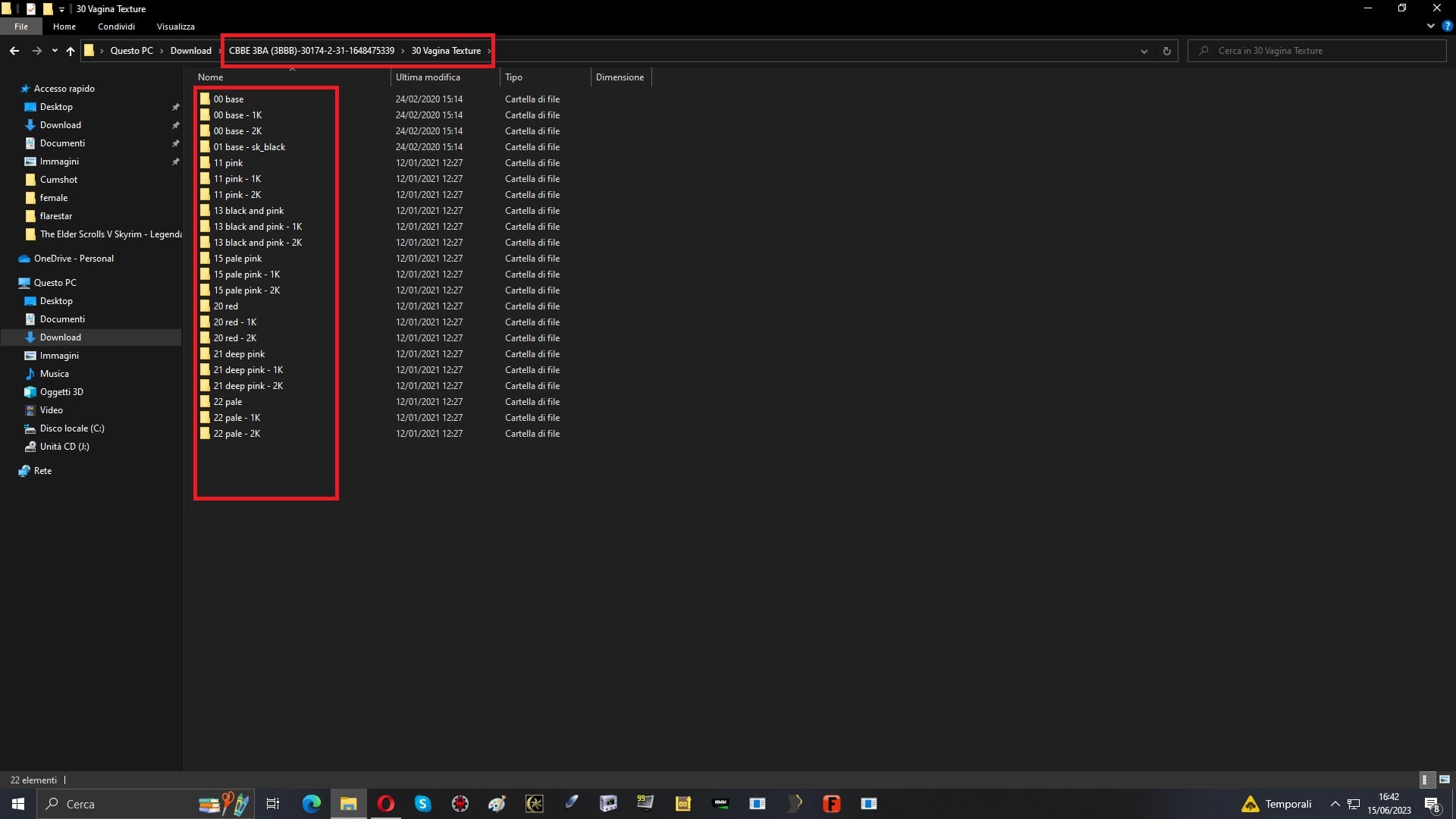The height and width of the screenshot is (819, 1456).
Task: Click the New Folder icon in title bar
Action: pos(47,9)
